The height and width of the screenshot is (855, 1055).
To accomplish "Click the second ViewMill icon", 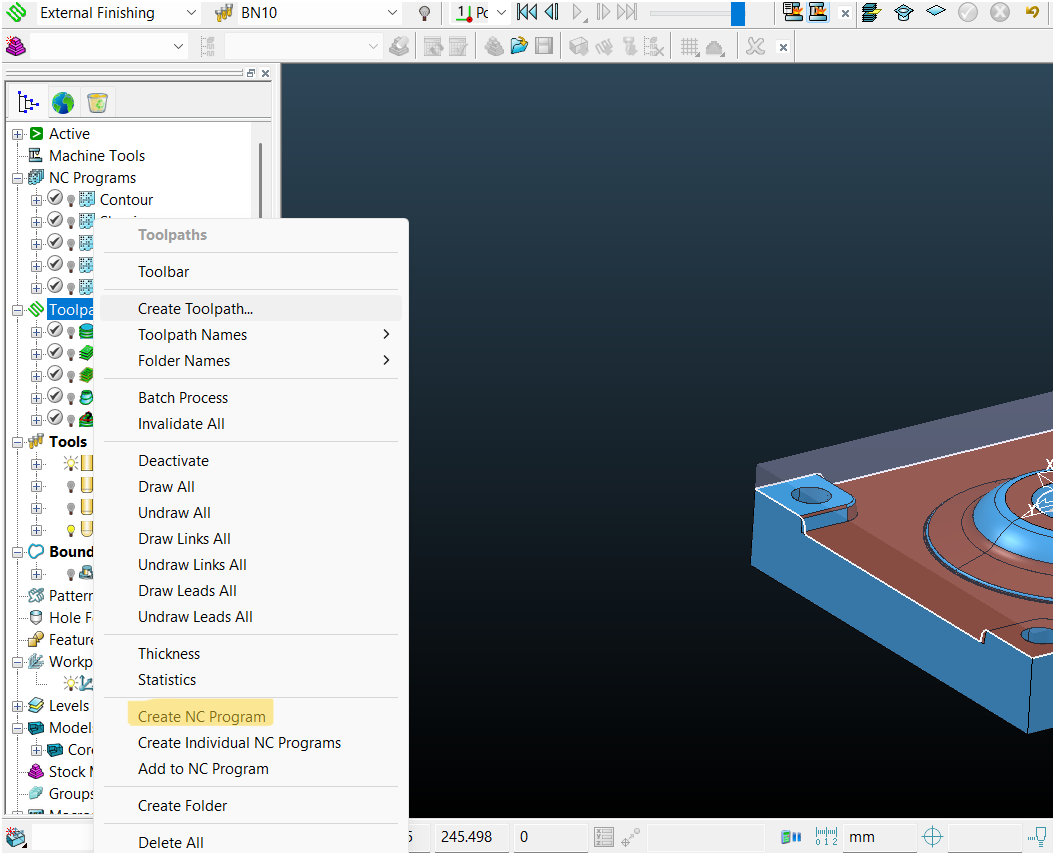I will point(818,12).
